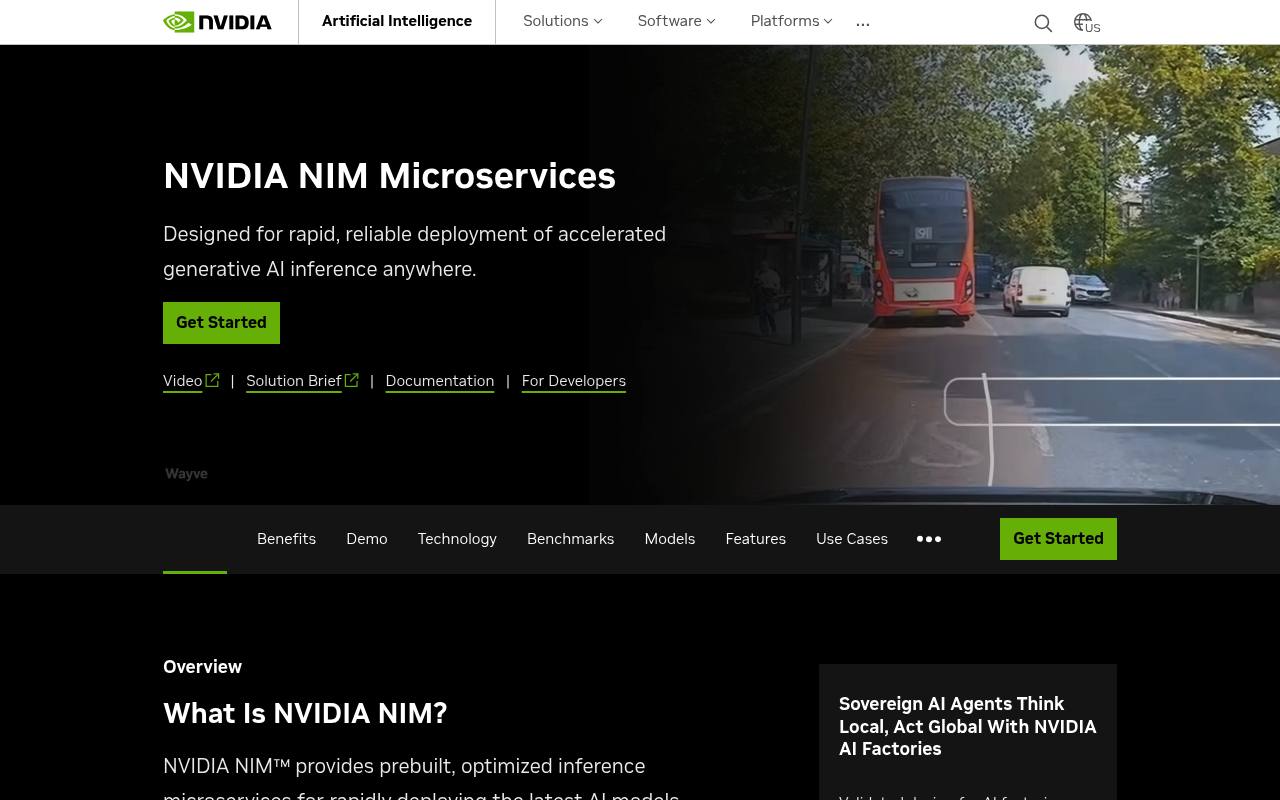Click the NVIDIA logo
The width and height of the screenshot is (1280, 800).
pos(217,21)
